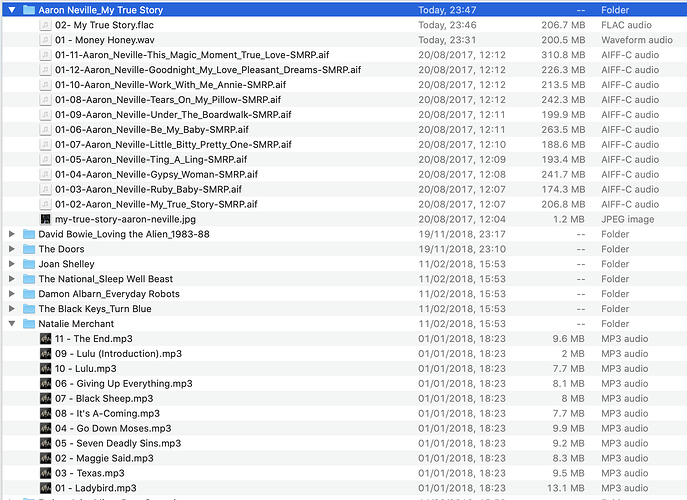Select 01-04 Gypsy_Woman aif file name
This screenshot has height=500, width=687.
coord(156,174)
